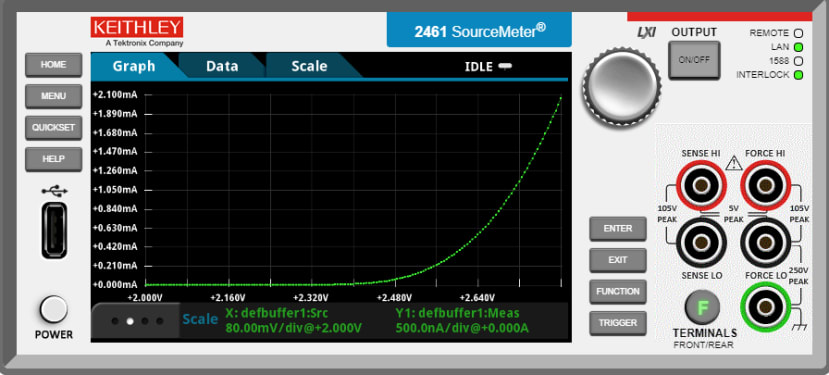829x375 pixels.
Task: Click the +0.420mA y-axis label
Action: [x=115, y=247]
